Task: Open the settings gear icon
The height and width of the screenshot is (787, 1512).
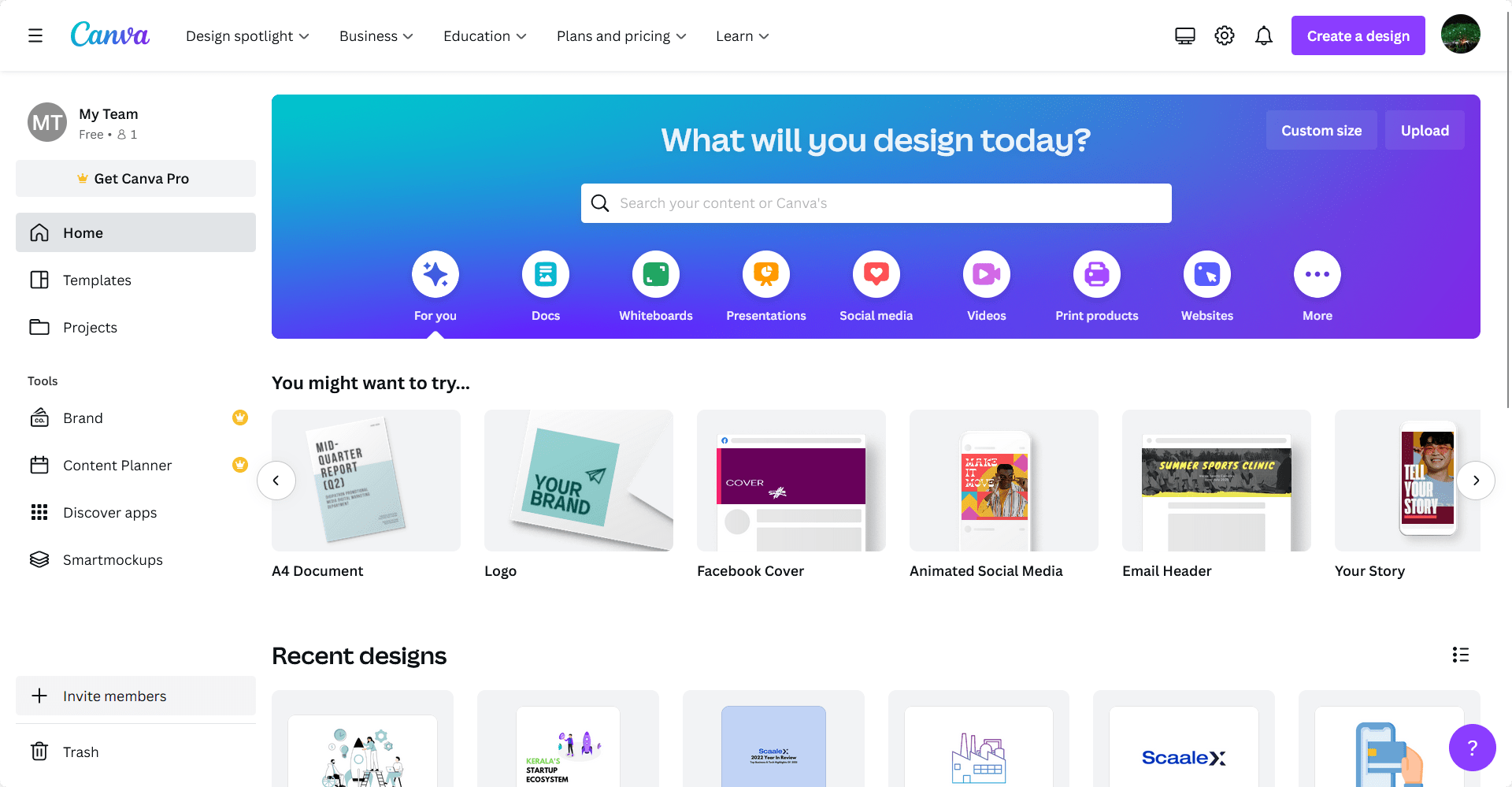Action: pos(1225,35)
